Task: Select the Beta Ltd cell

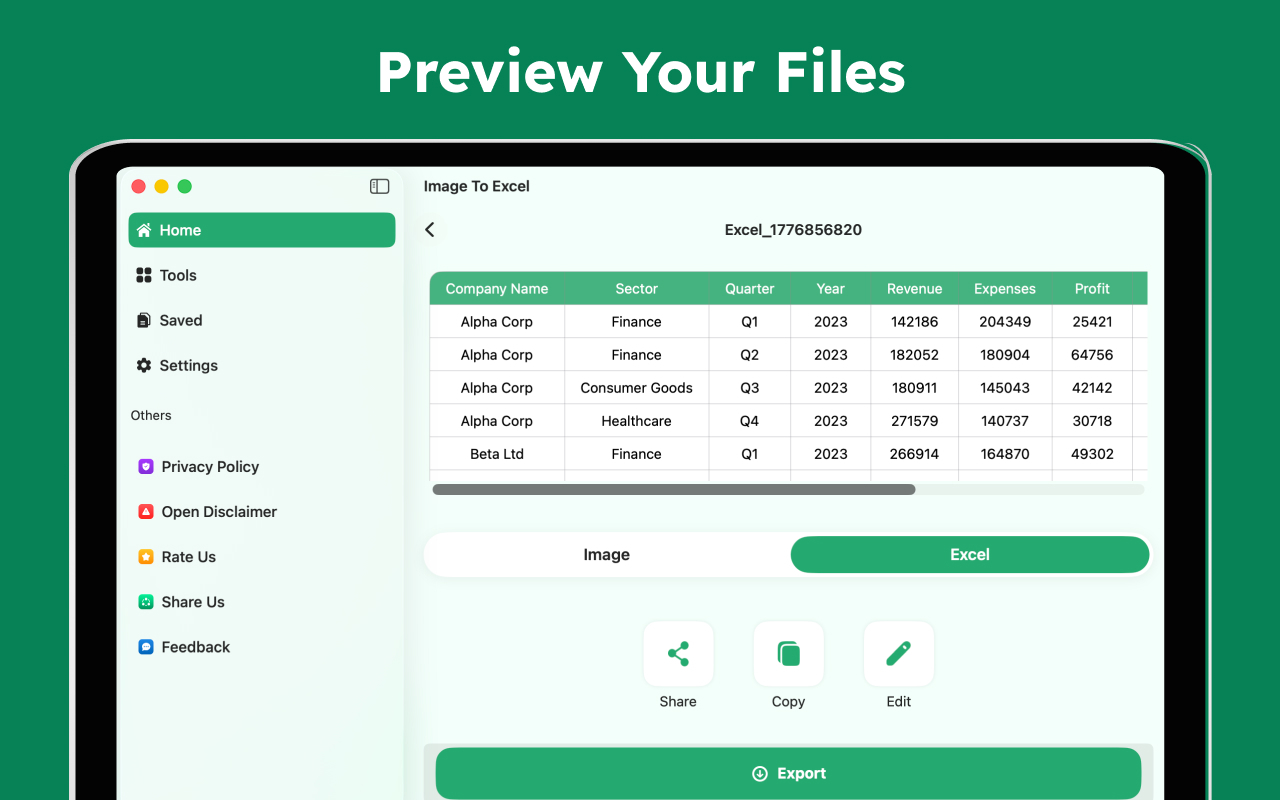Action: pos(497,454)
